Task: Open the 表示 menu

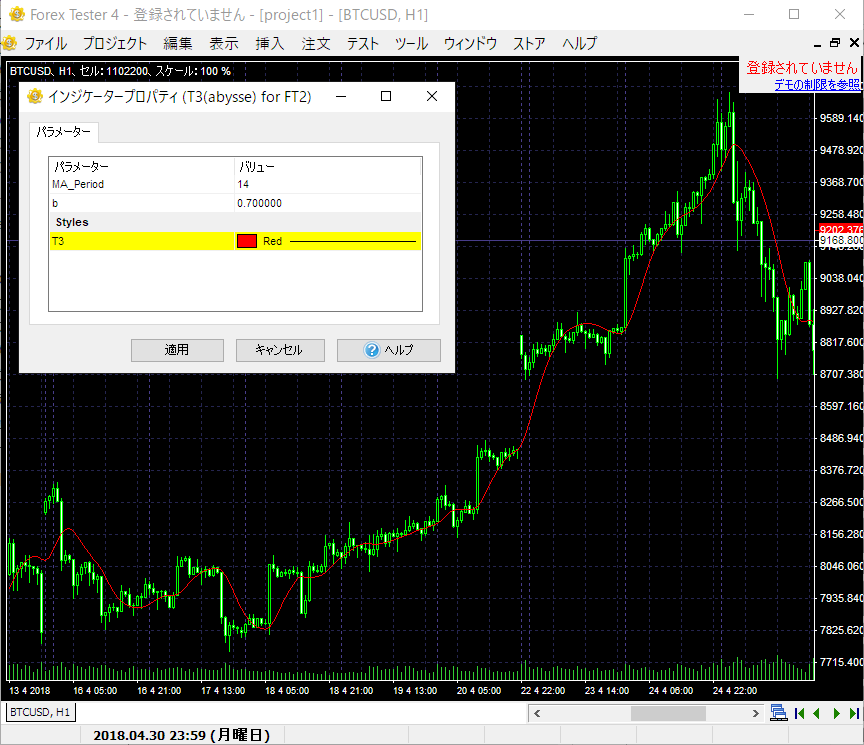Action: point(224,44)
